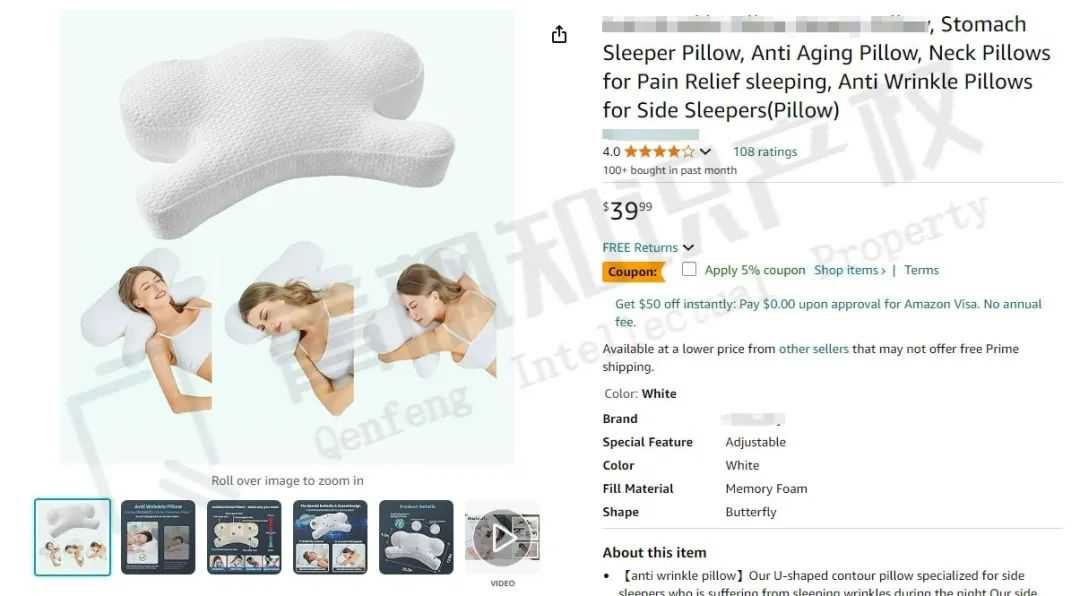Click the store link bar under title
This screenshot has width=1080, height=596.
click(650, 134)
